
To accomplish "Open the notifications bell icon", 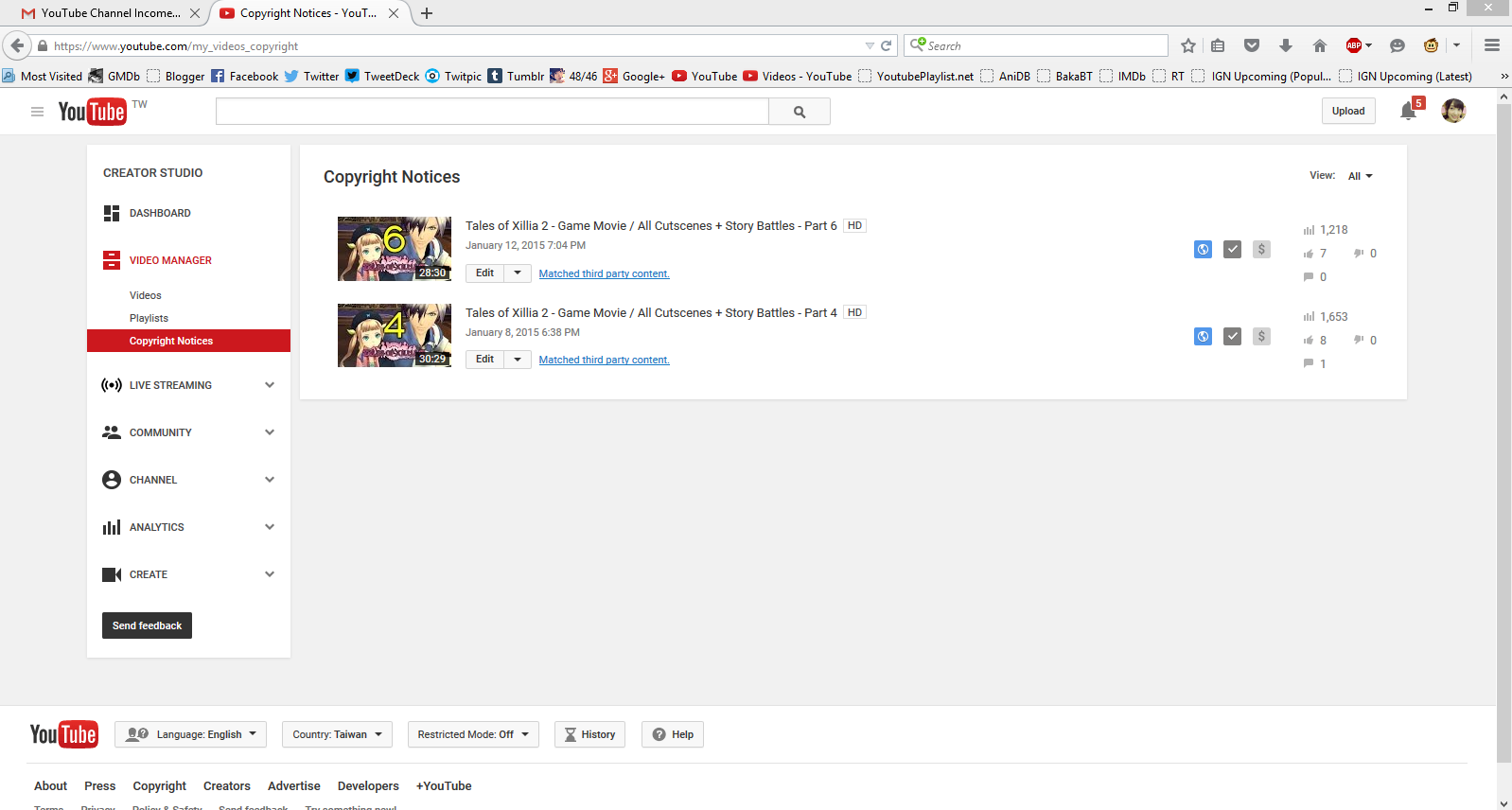I will pyautogui.click(x=1408, y=112).
